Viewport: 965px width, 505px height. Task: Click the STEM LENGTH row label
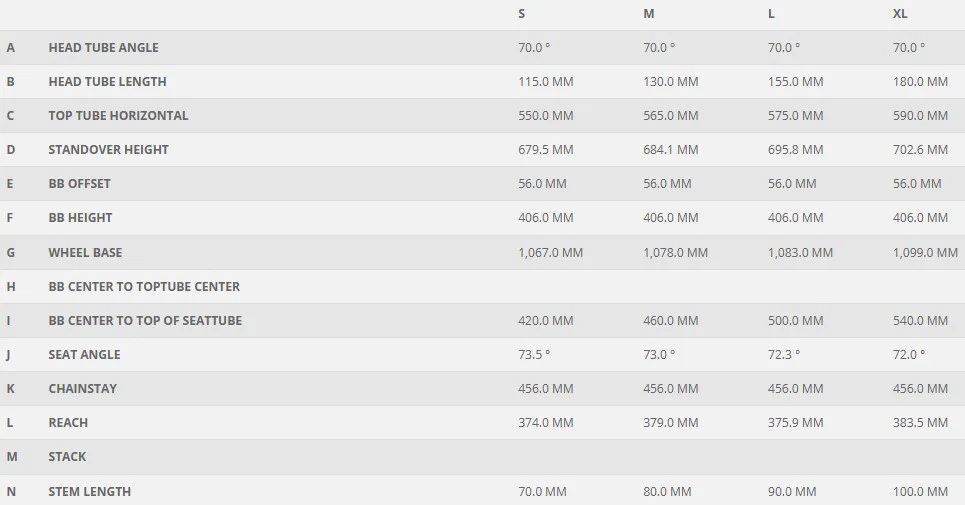[x=90, y=491]
